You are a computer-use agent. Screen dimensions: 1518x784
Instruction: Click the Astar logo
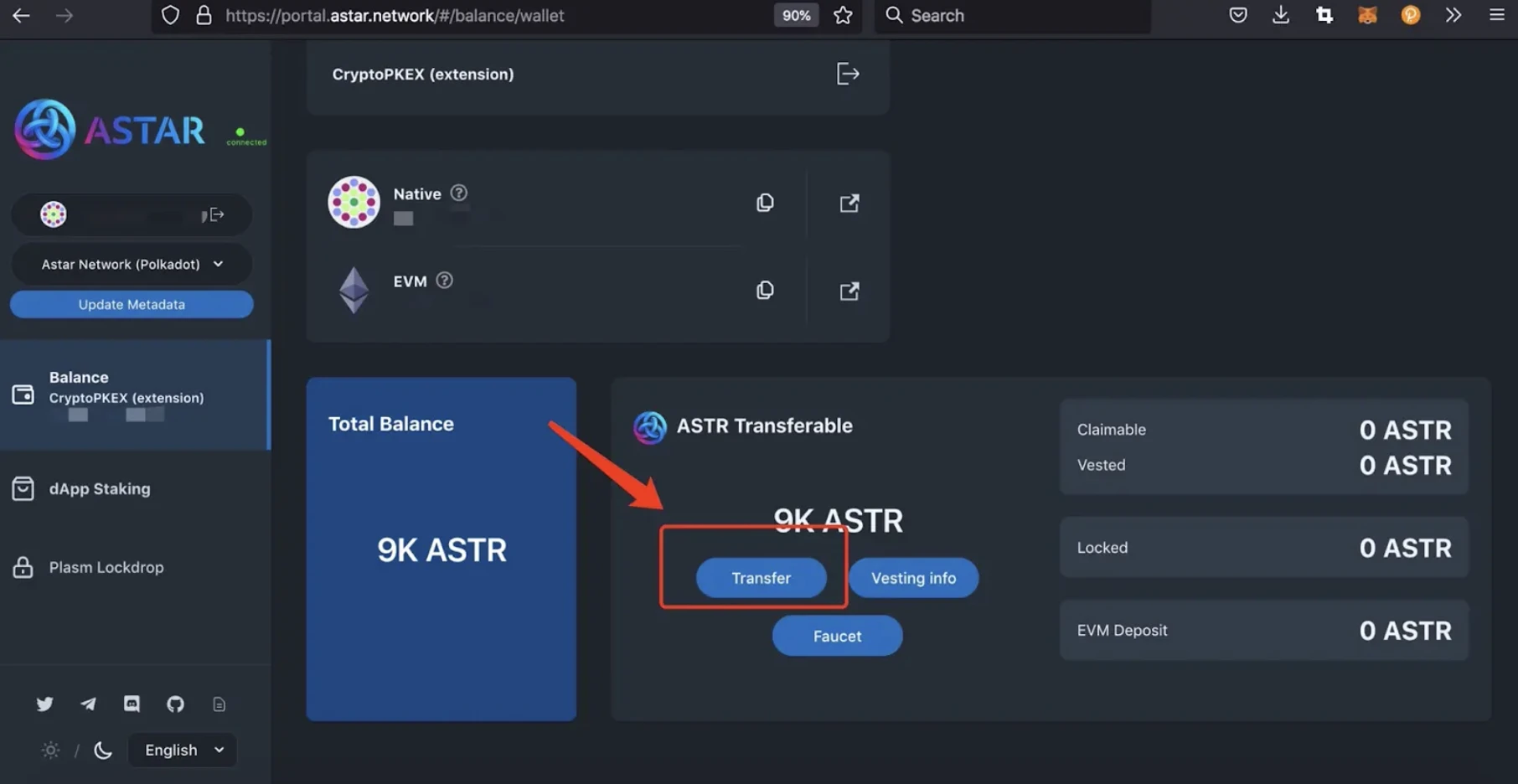coord(110,130)
